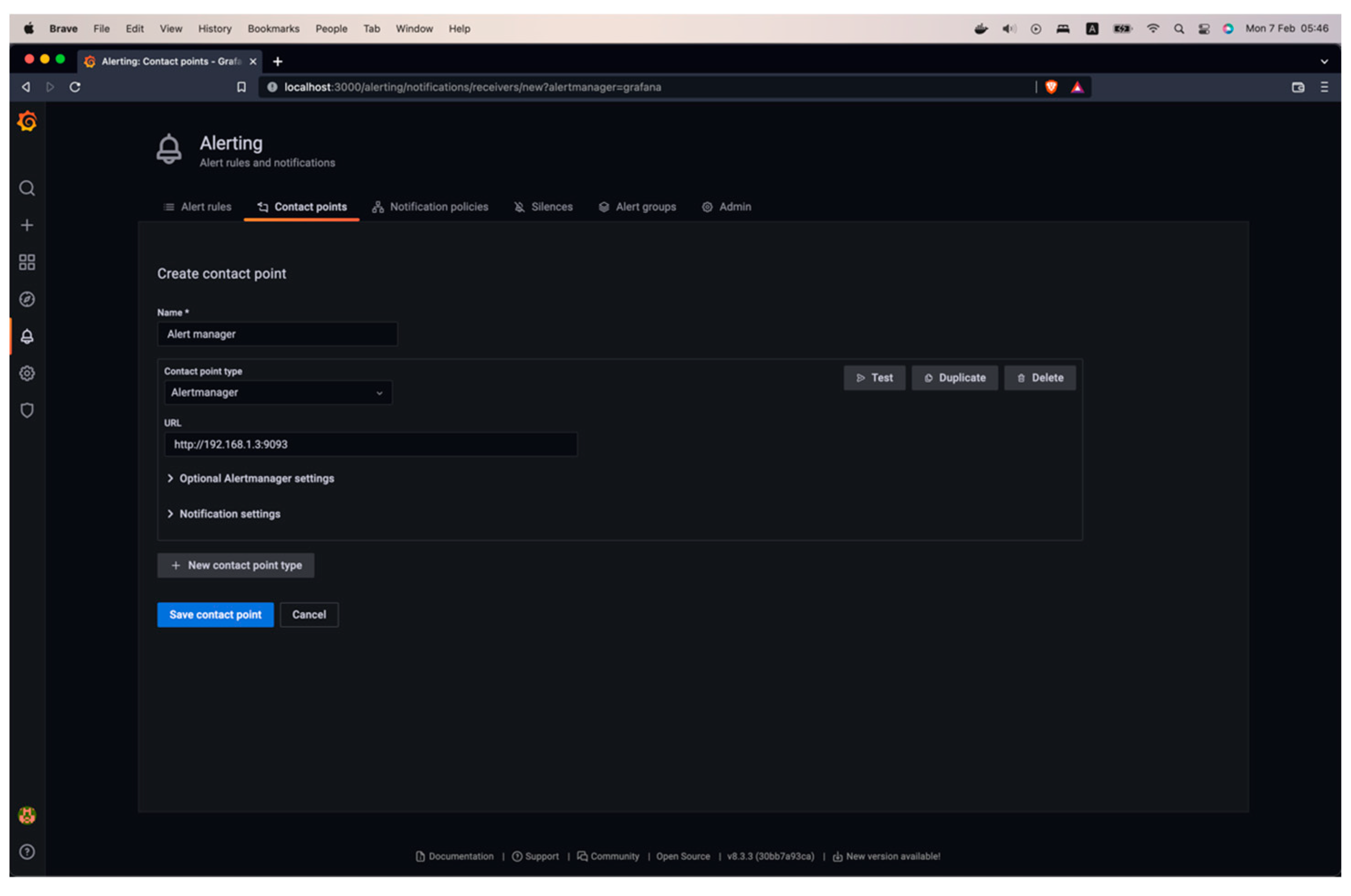Click the Brave Shields lion icon
Viewport: 1351px width, 896px height.
click(1052, 87)
